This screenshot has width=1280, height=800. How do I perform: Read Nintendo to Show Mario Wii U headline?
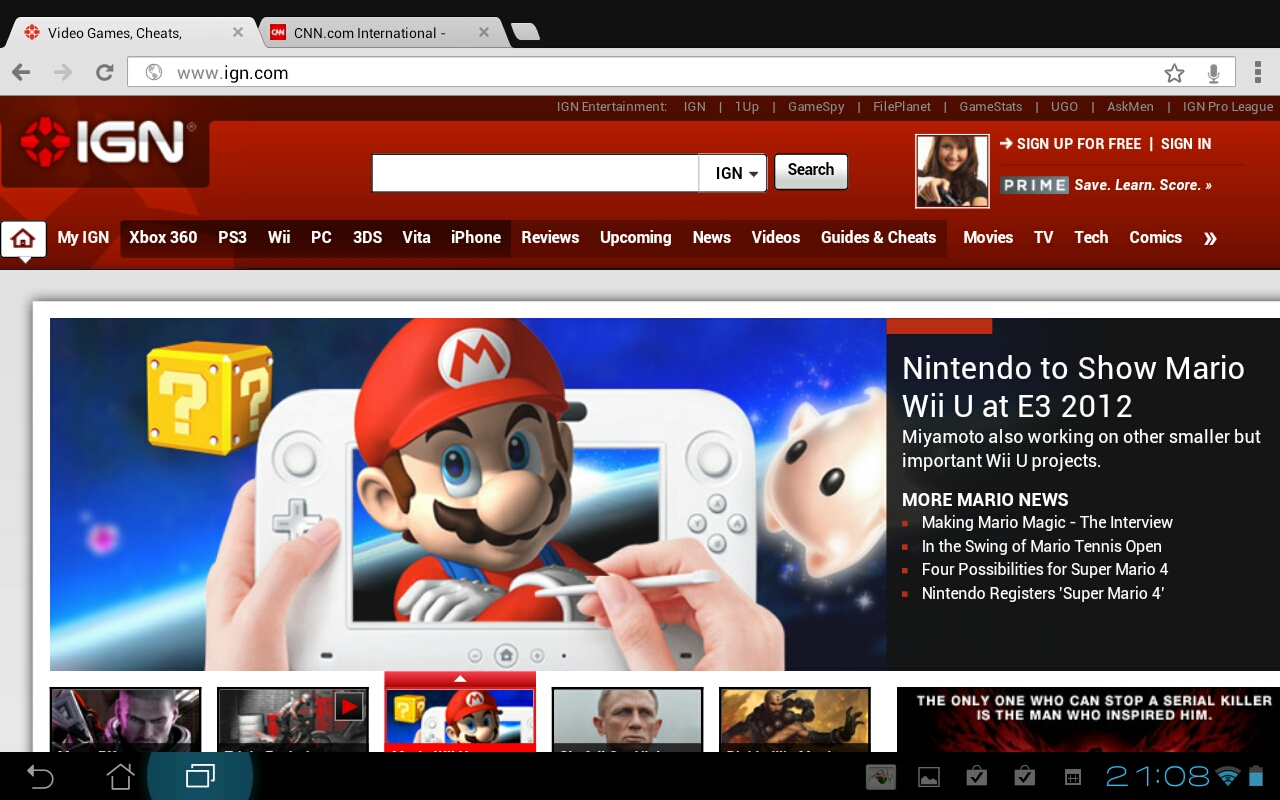1073,387
